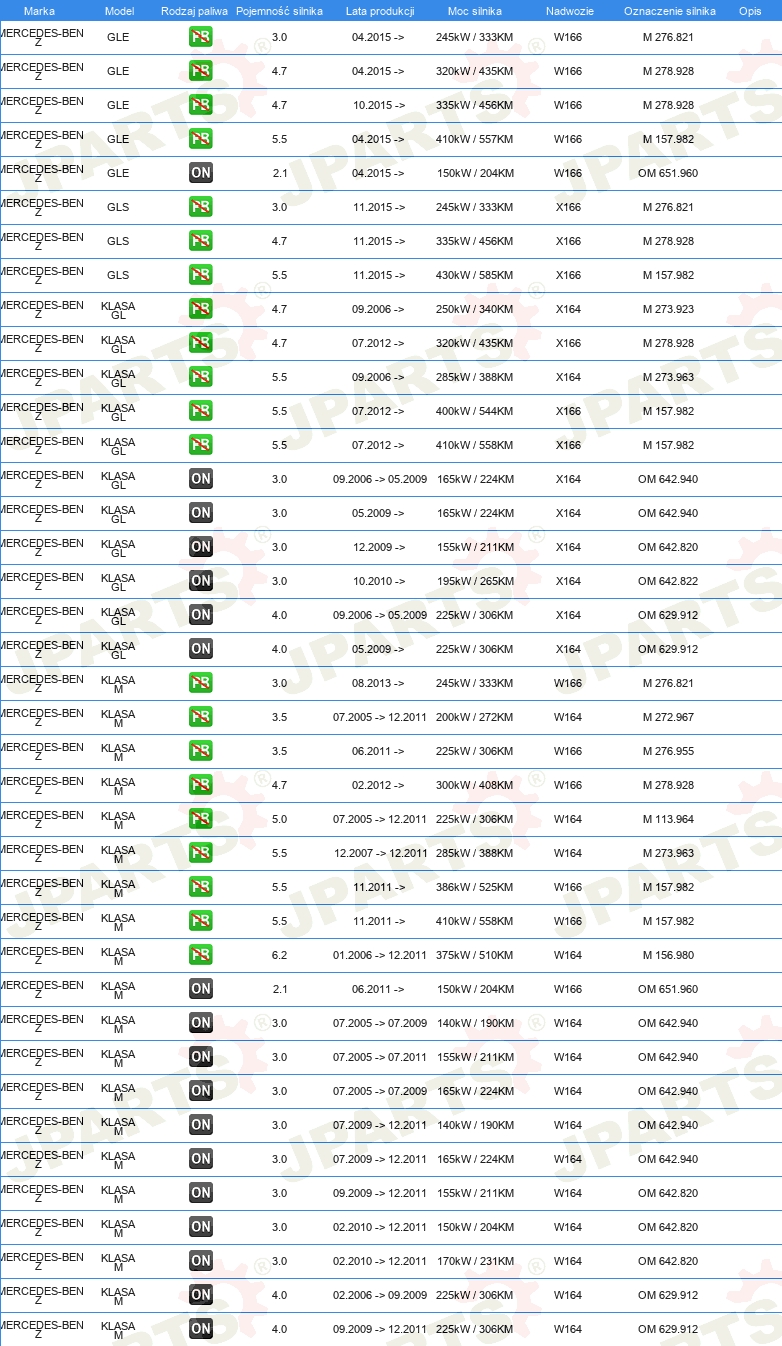Screen dimensions: 782x1346
Task: Click the Opis column header
Action: (x=749, y=11)
